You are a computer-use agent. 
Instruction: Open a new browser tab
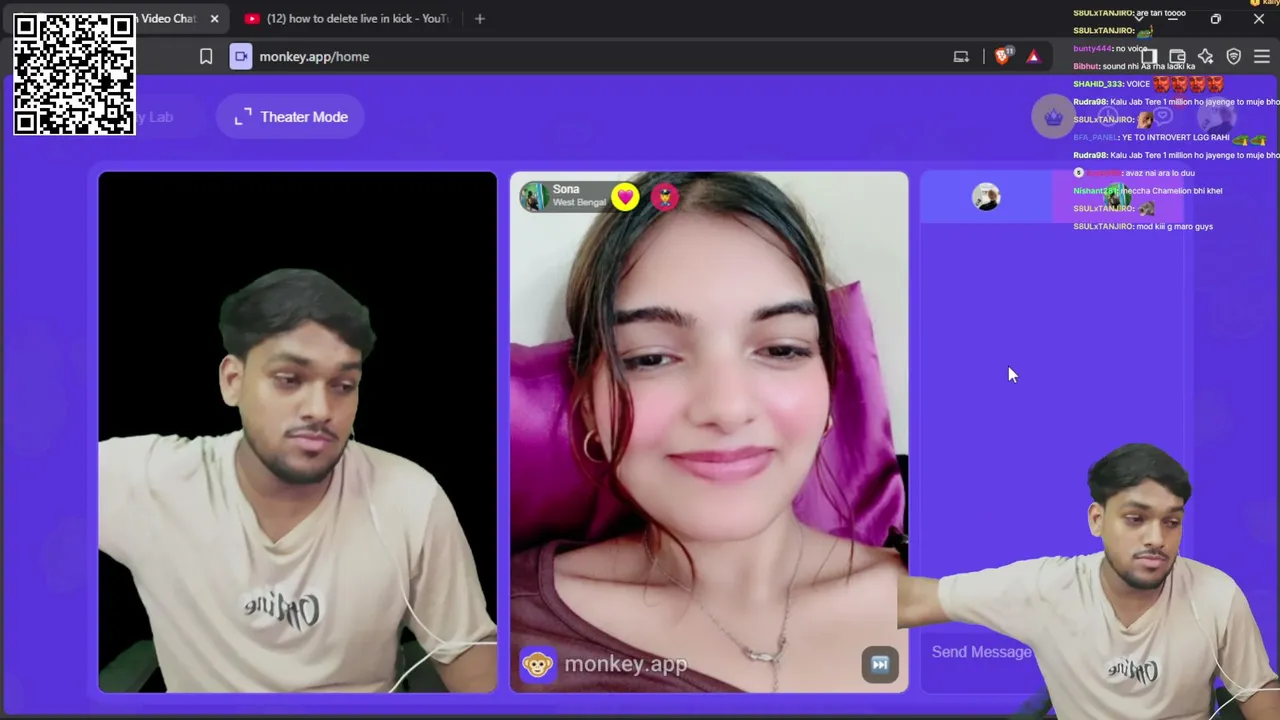point(480,18)
